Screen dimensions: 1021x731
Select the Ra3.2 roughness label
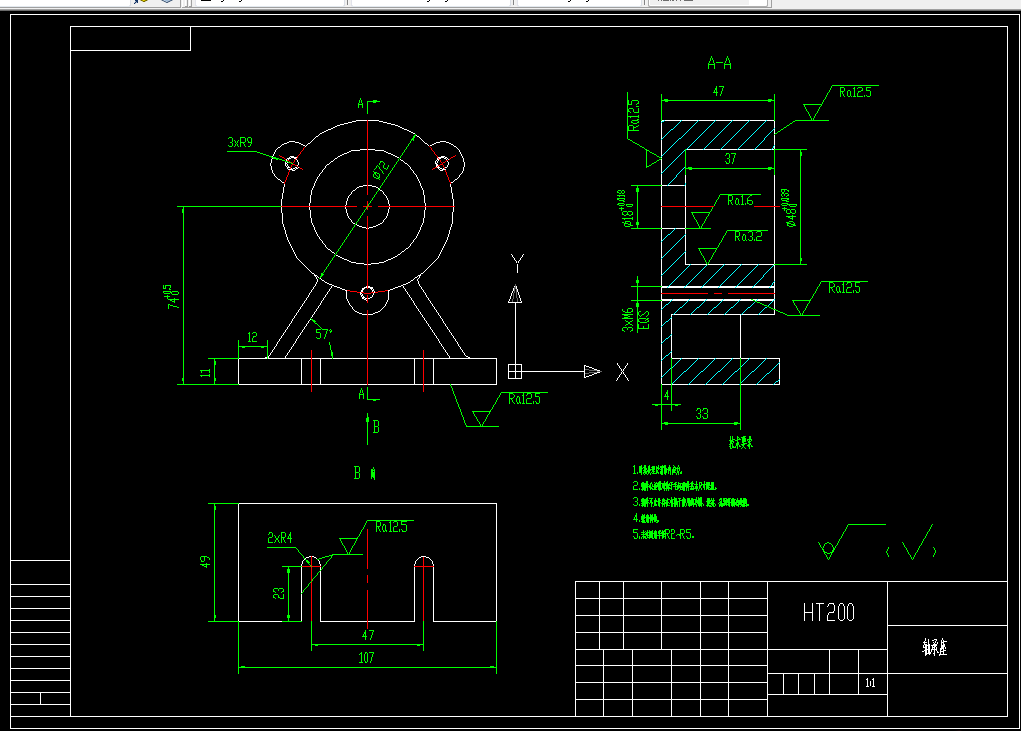pyautogui.click(x=748, y=236)
